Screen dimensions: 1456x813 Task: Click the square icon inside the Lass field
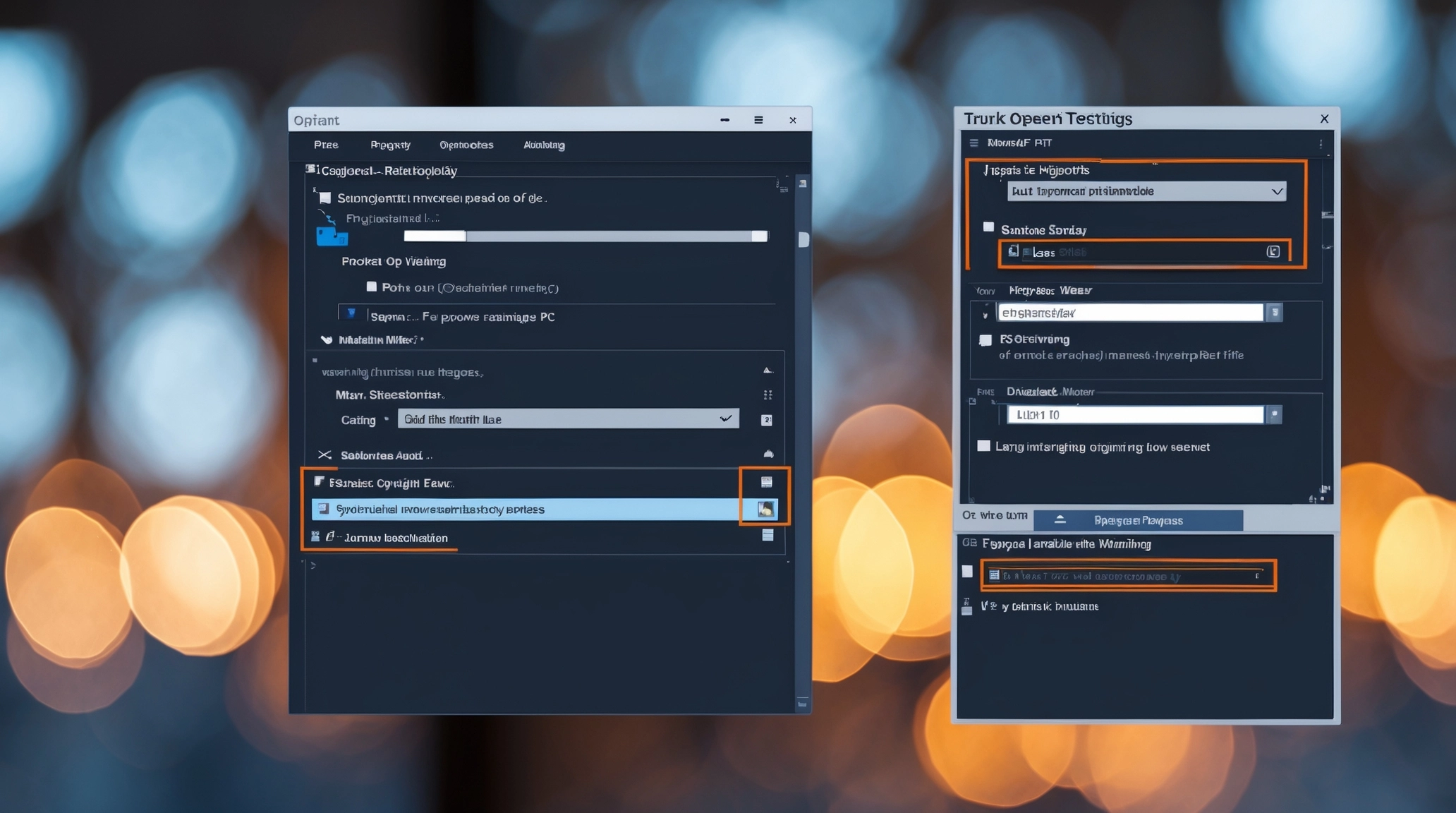pyautogui.click(x=1273, y=252)
